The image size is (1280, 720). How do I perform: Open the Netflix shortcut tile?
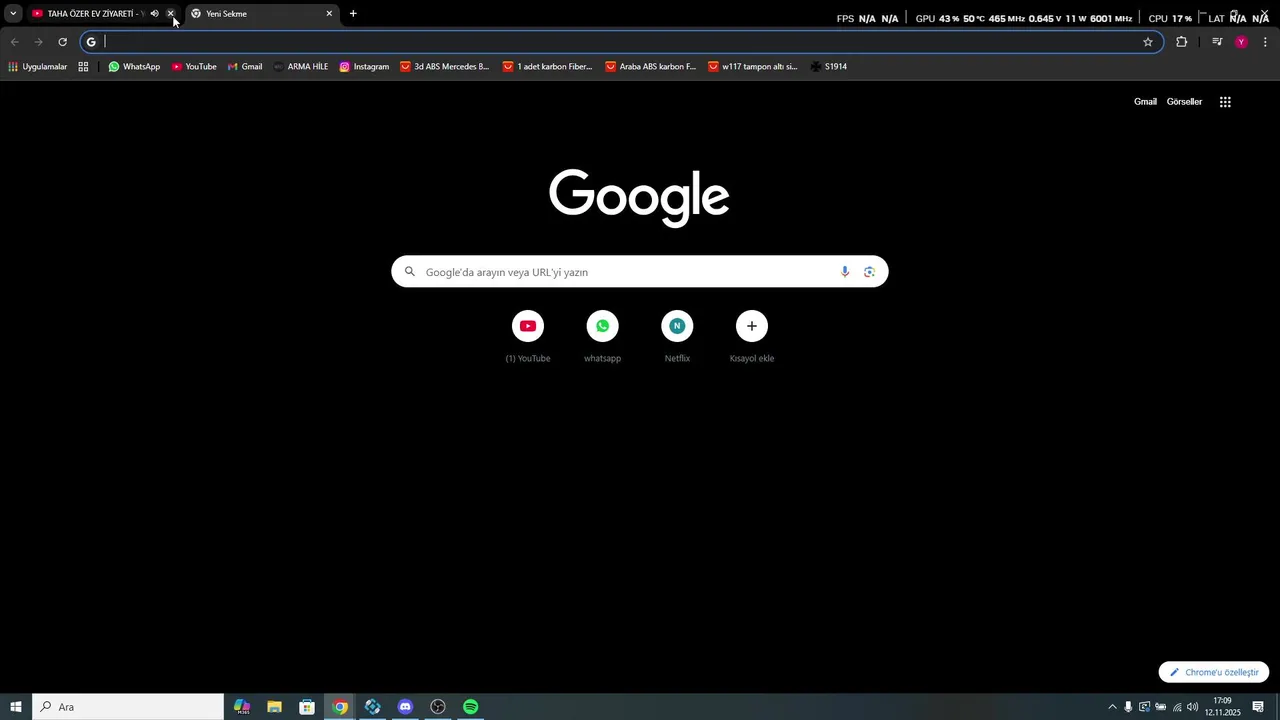(x=677, y=336)
